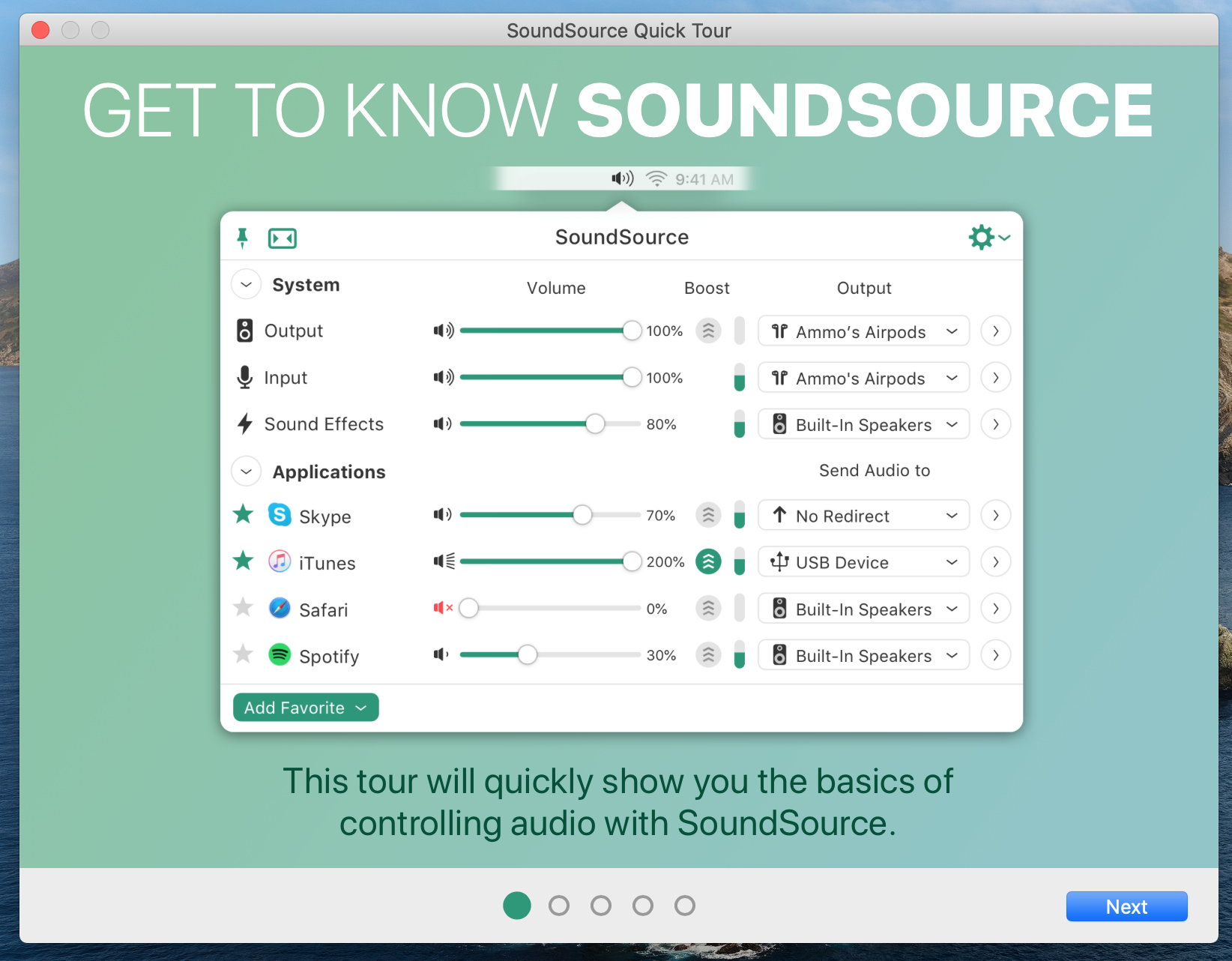Click the Input level meter bar
This screenshot has height=961, width=1232.
740,377
